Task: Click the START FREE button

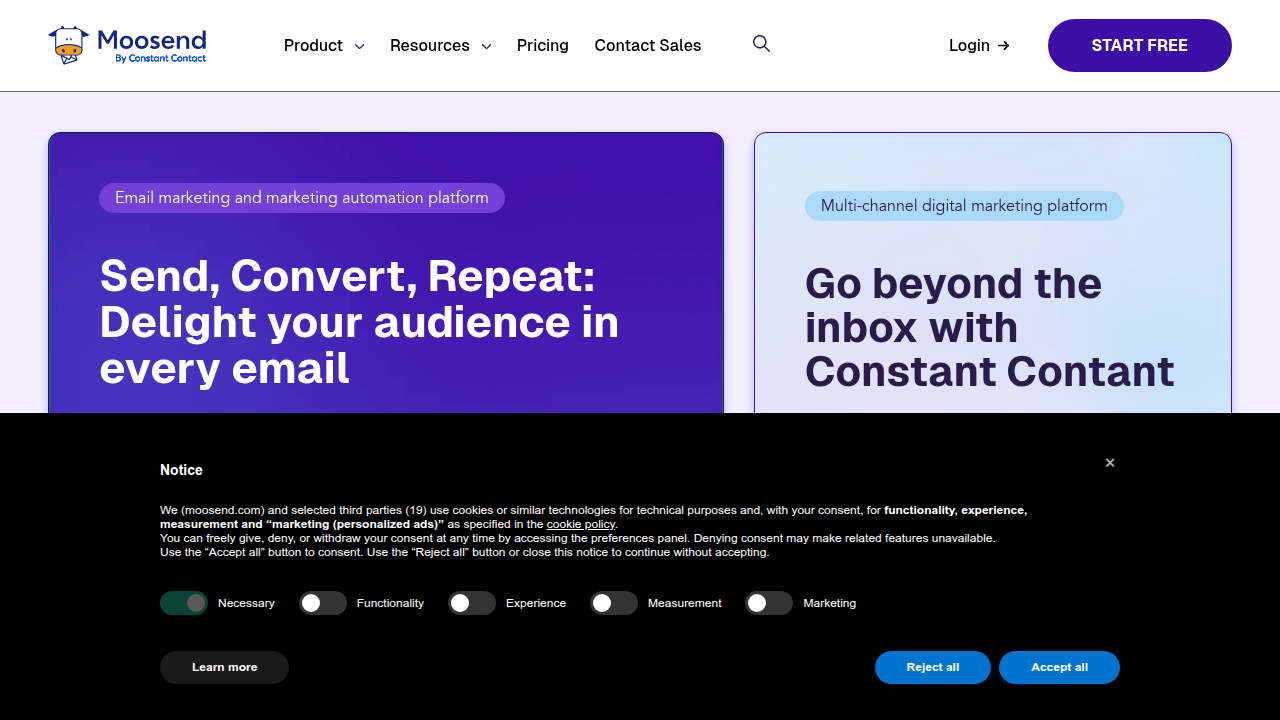Action: pos(1140,45)
